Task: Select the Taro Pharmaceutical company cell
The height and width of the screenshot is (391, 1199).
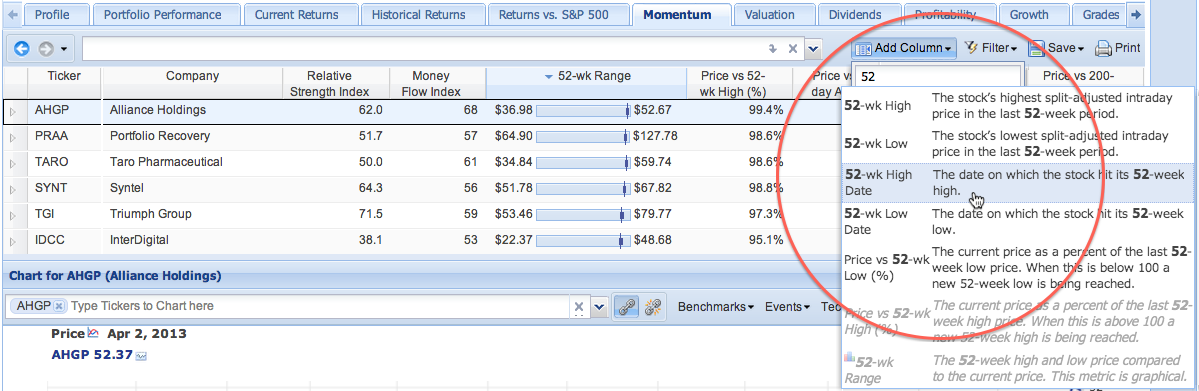Action: point(192,162)
